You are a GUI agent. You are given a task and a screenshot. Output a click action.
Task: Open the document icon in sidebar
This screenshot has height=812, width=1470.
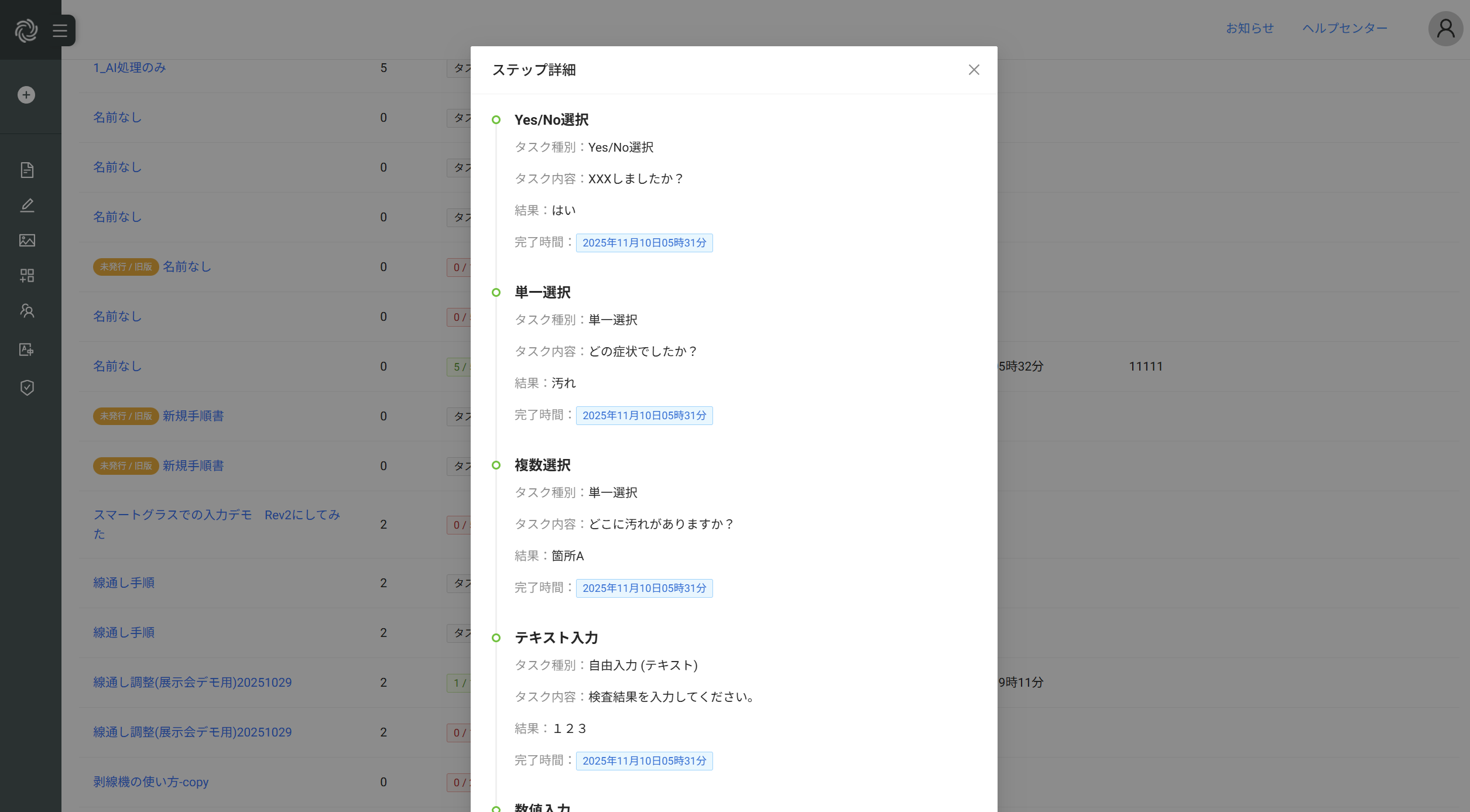(27, 170)
